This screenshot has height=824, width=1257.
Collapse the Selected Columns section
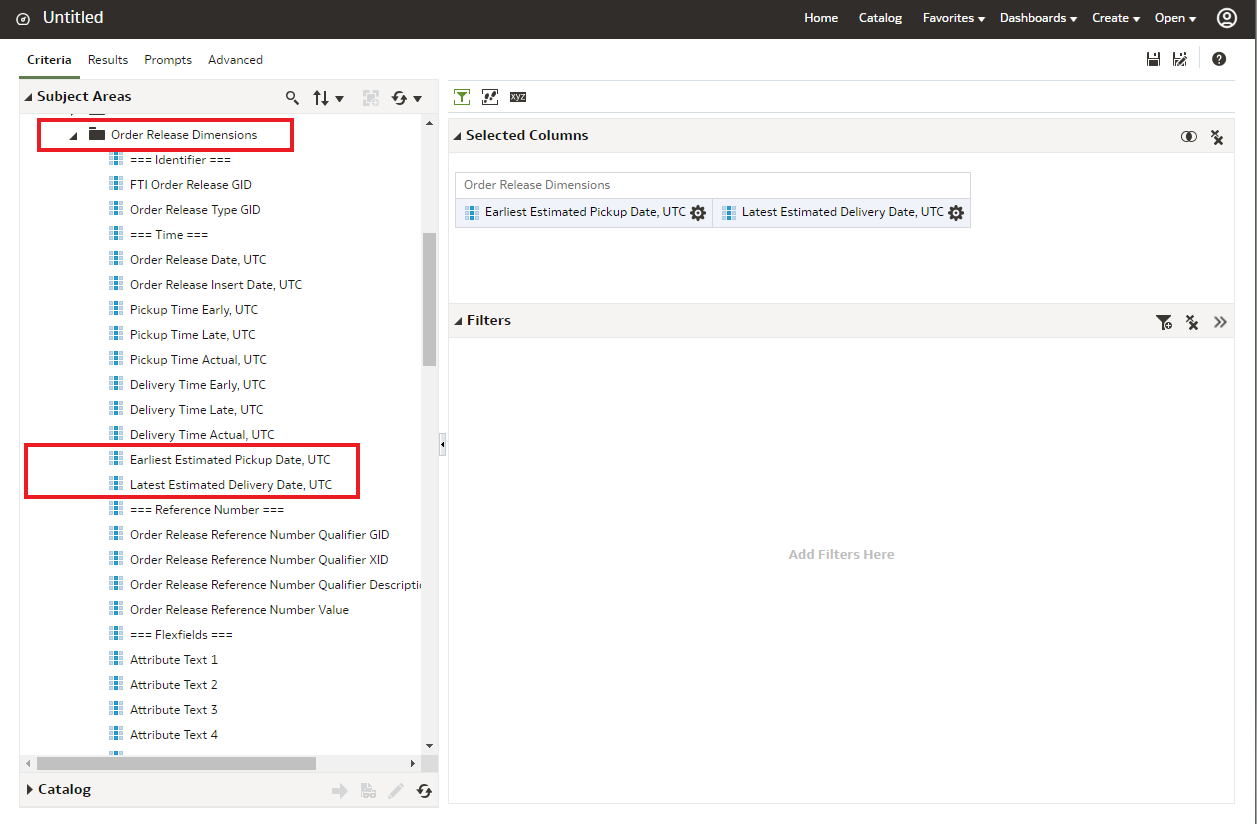point(457,136)
